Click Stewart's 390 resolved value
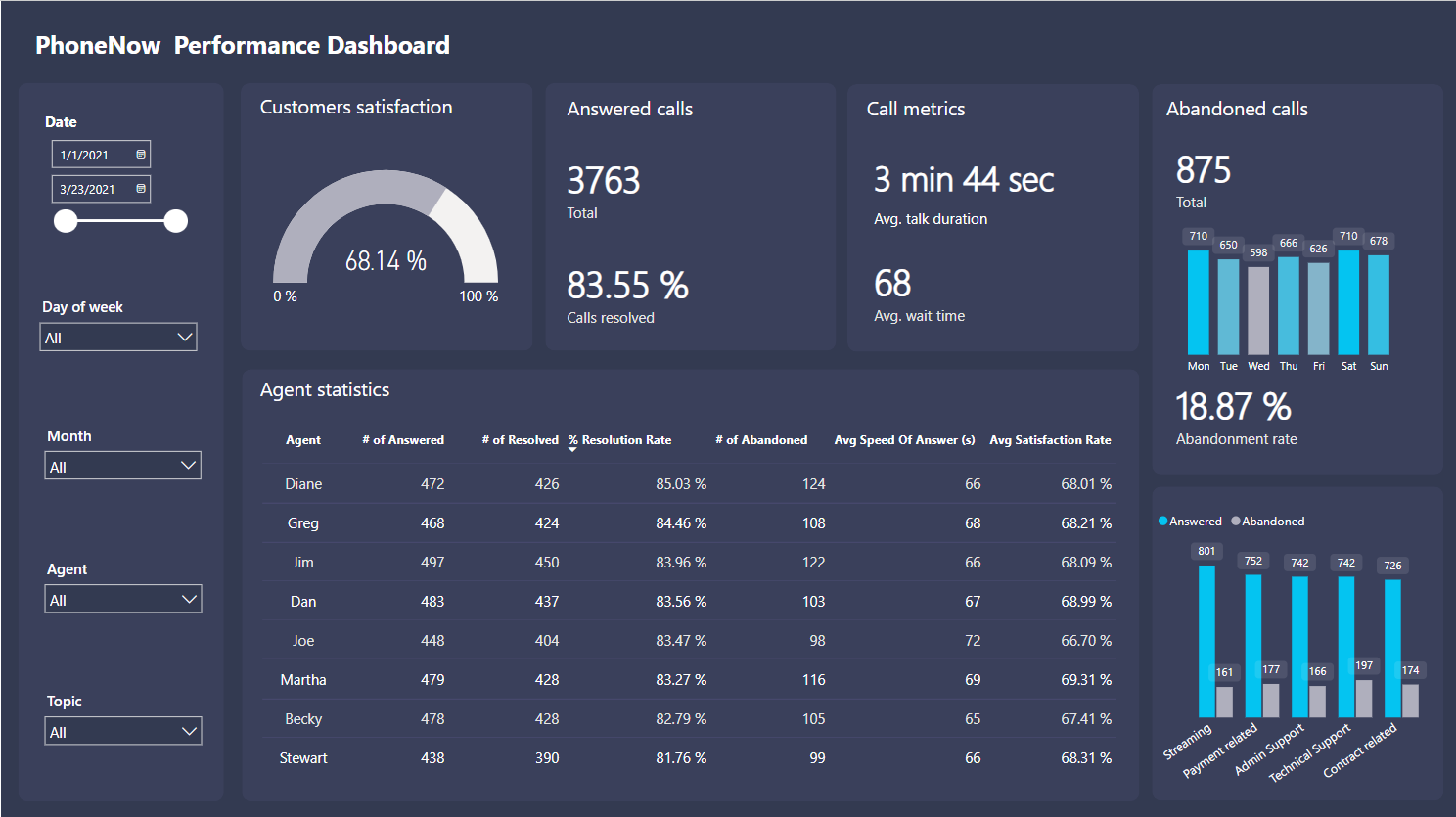 tap(547, 758)
